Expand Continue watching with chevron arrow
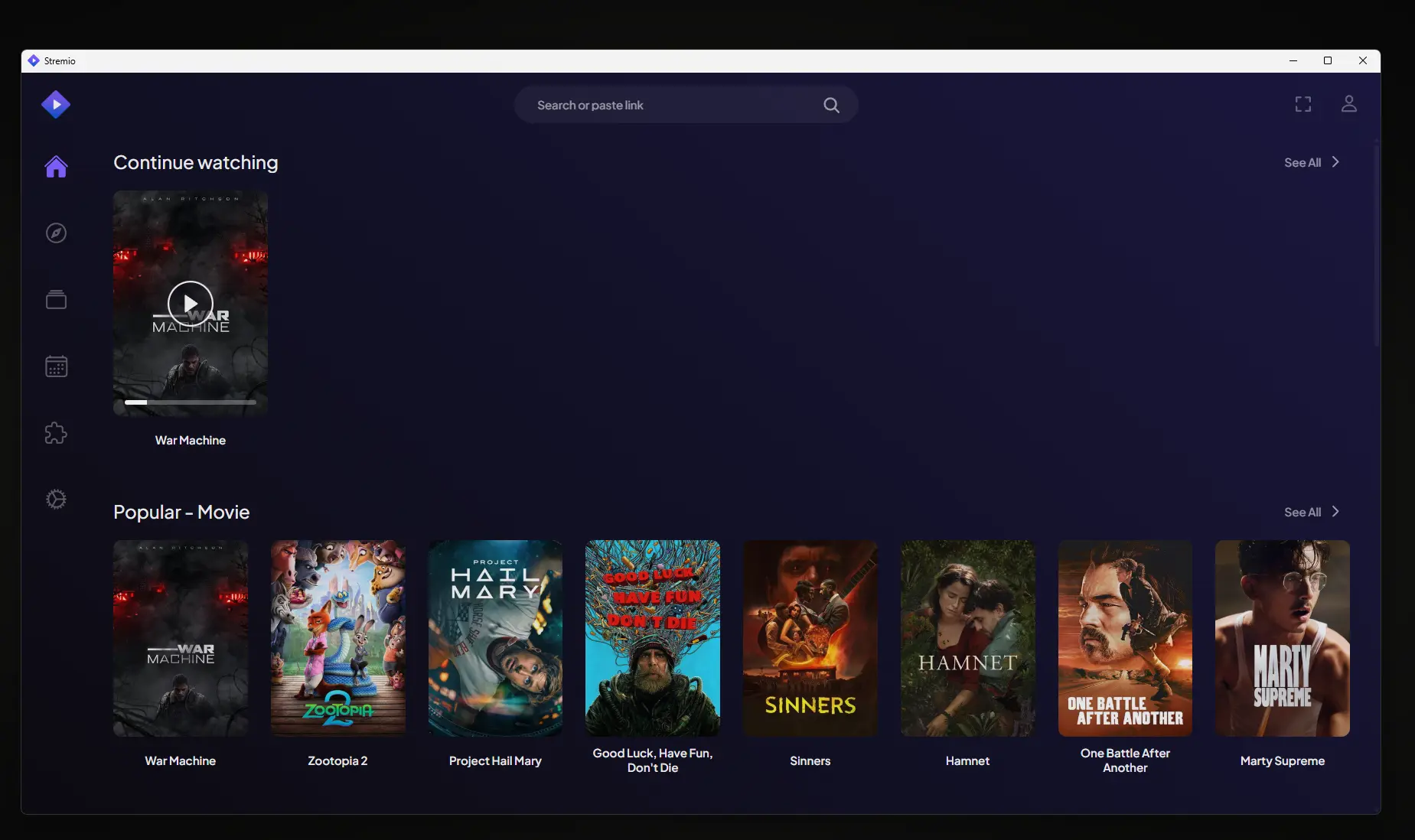 [1335, 162]
